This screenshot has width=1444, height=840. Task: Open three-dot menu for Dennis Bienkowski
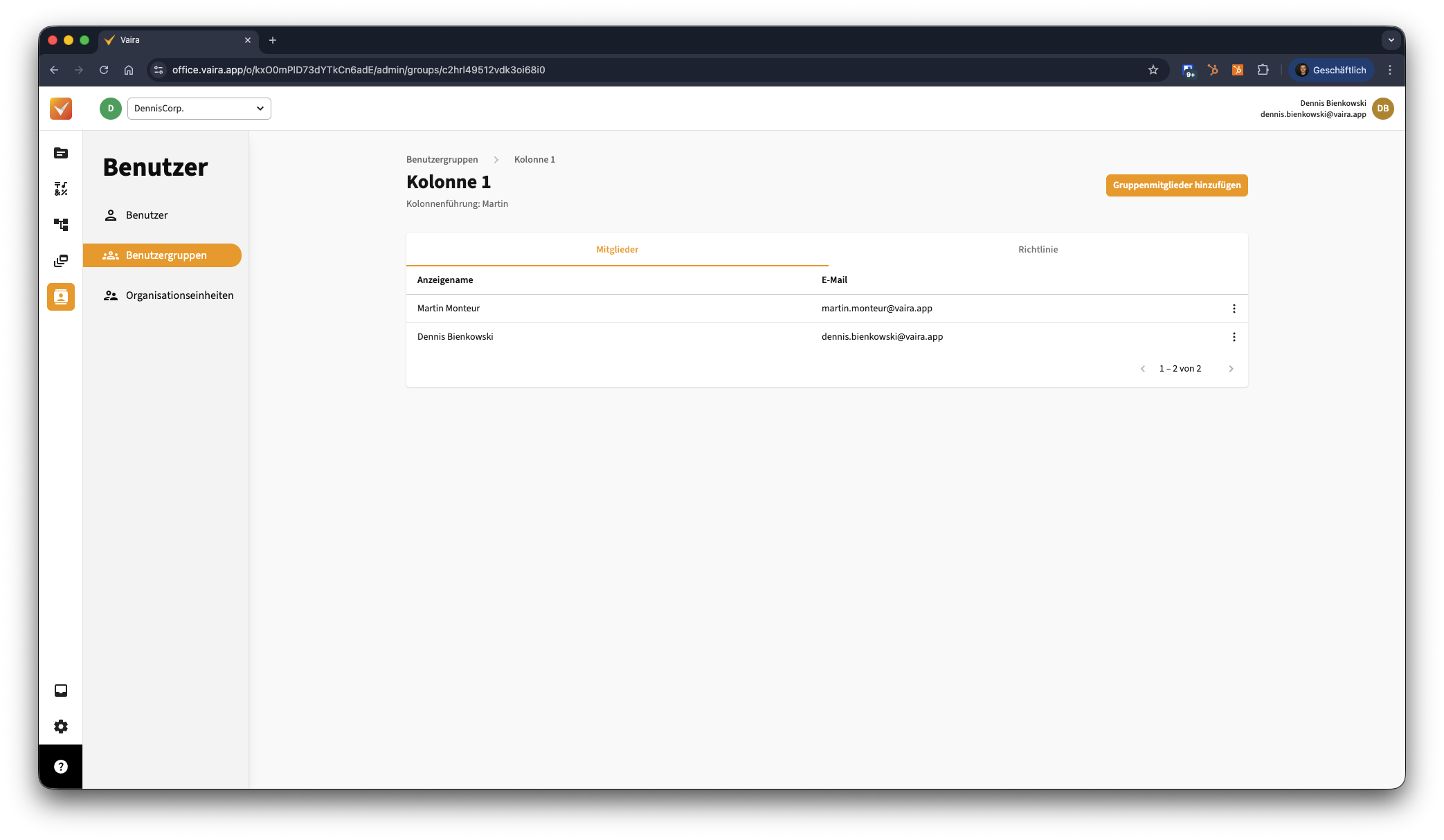pyautogui.click(x=1234, y=337)
